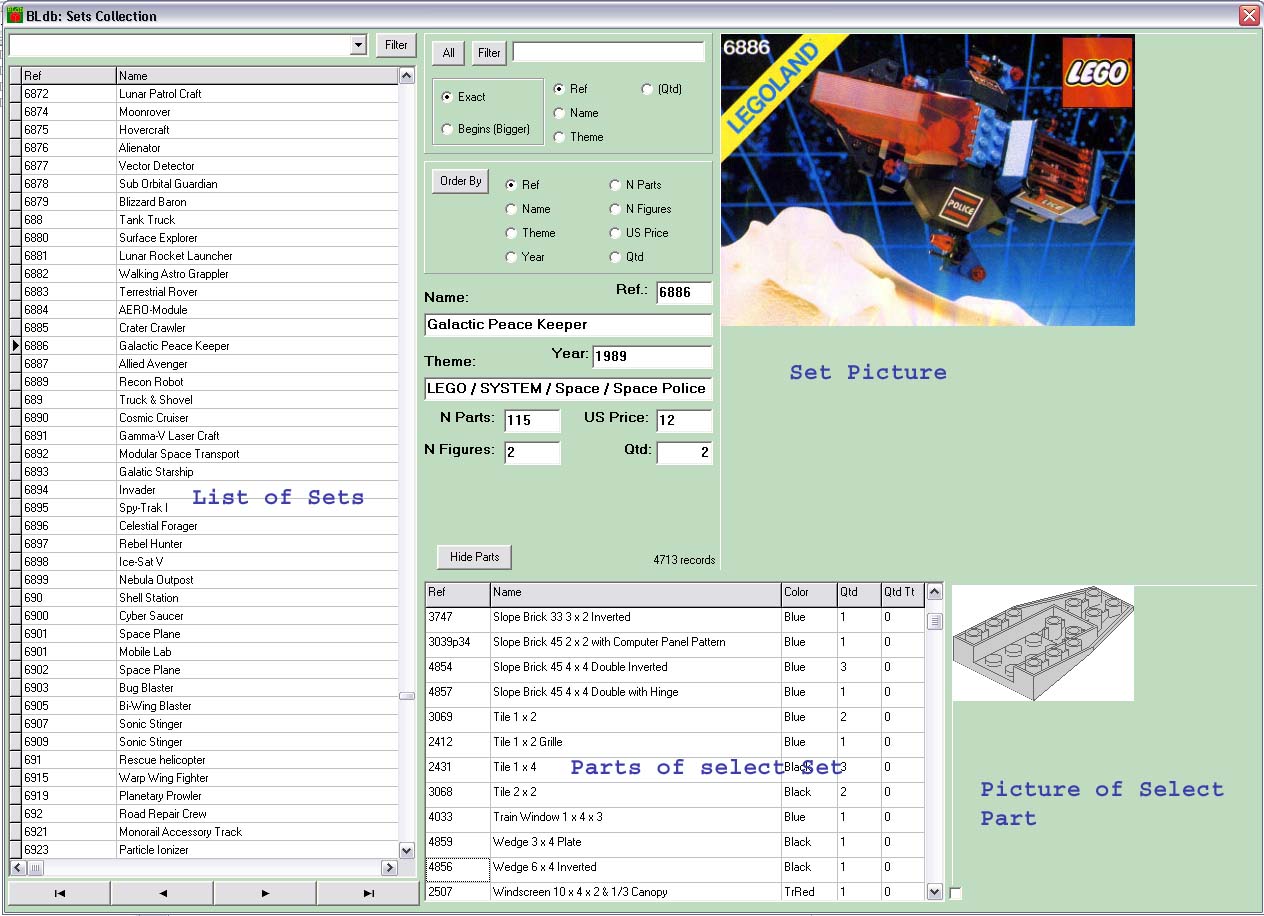Click the set picture of 6886
1264x916 pixels.
(928, 180)
